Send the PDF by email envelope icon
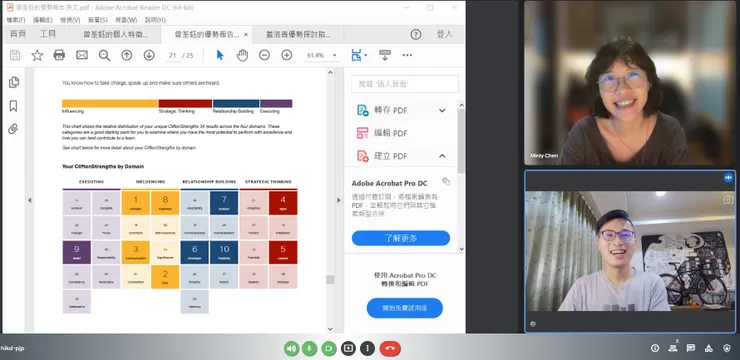Viewport: 740px width, 360px height. pos(82,55)
